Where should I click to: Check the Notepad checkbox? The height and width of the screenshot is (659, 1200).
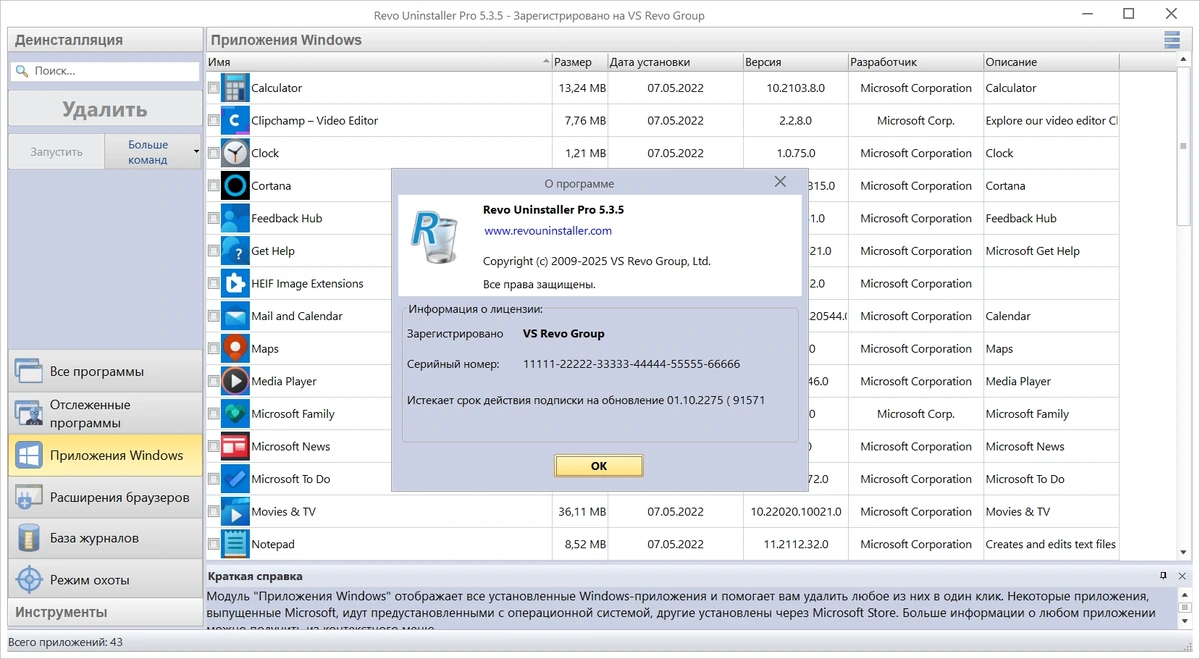(x=214, y=544)
